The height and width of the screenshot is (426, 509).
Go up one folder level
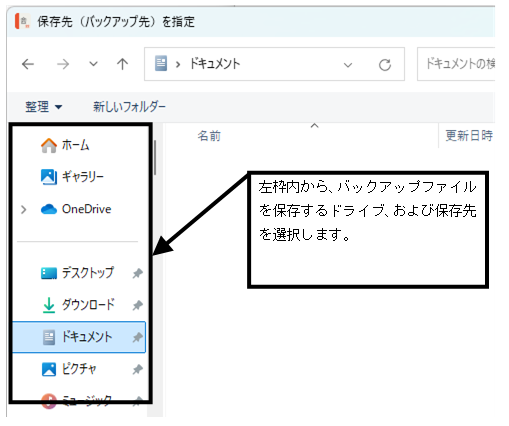[122, 64]
